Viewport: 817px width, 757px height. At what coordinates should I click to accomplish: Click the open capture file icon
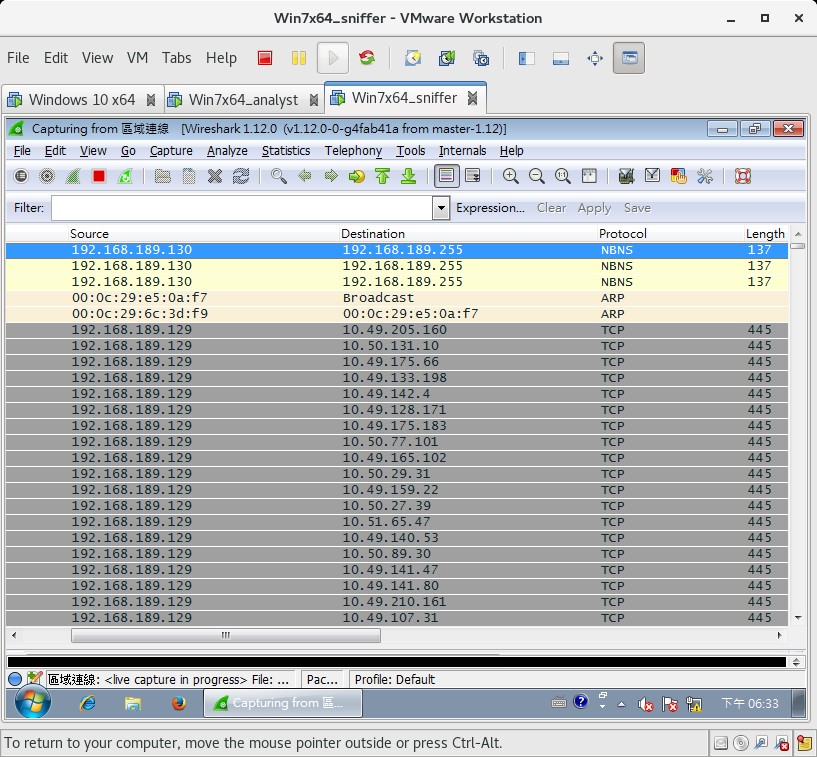163,176
